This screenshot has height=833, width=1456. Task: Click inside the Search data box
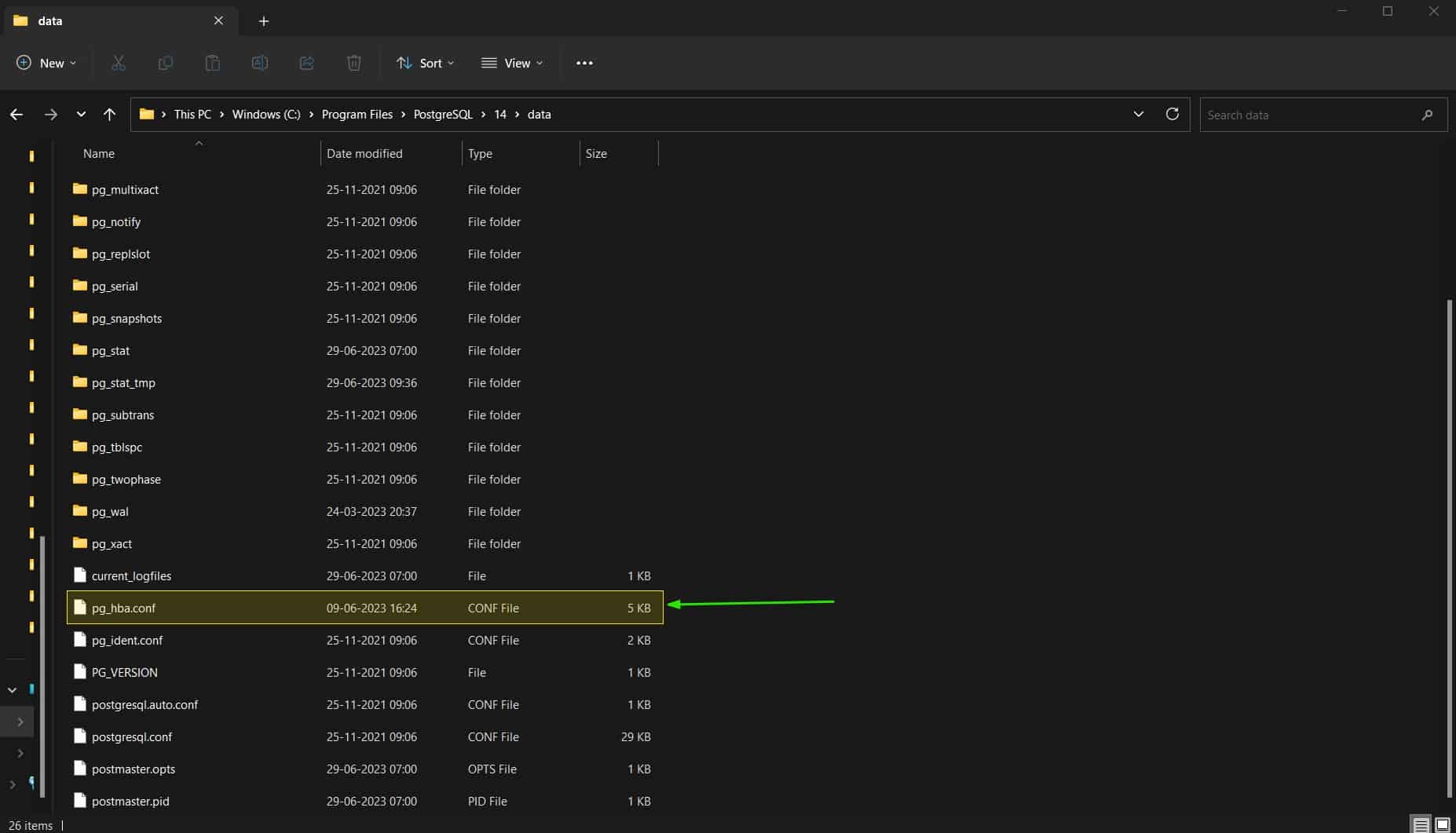click(1311, 115)
